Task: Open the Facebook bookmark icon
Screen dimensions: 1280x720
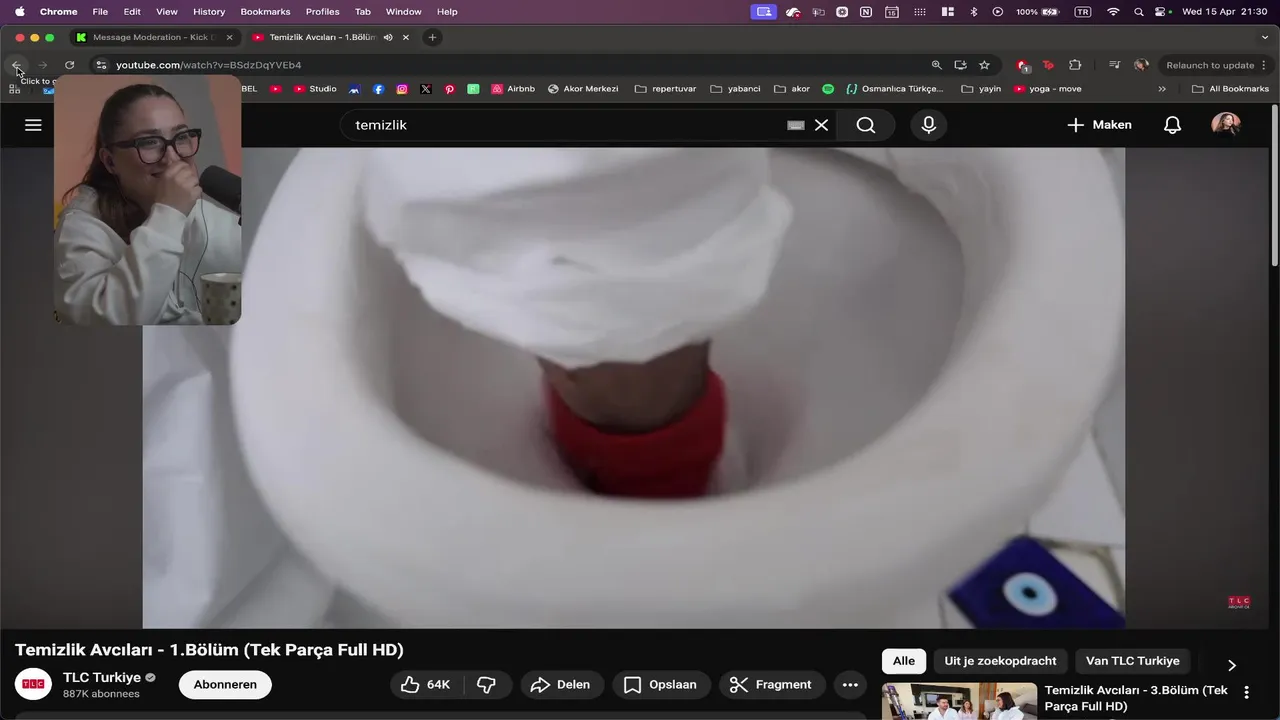Action: tap(378, 89)
